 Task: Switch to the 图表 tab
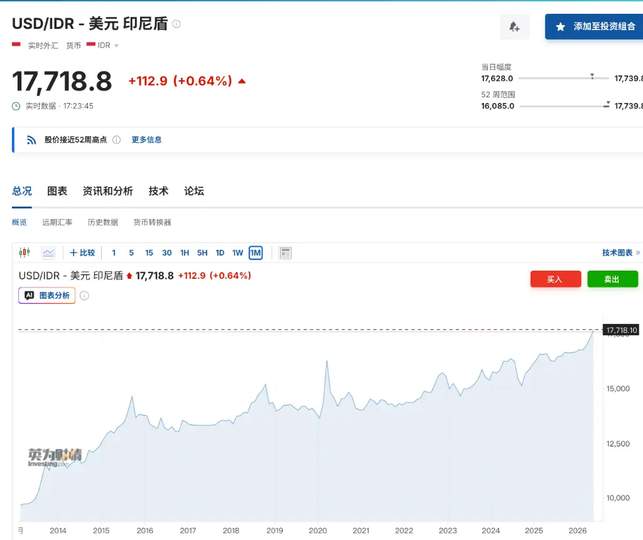point(57,191)
